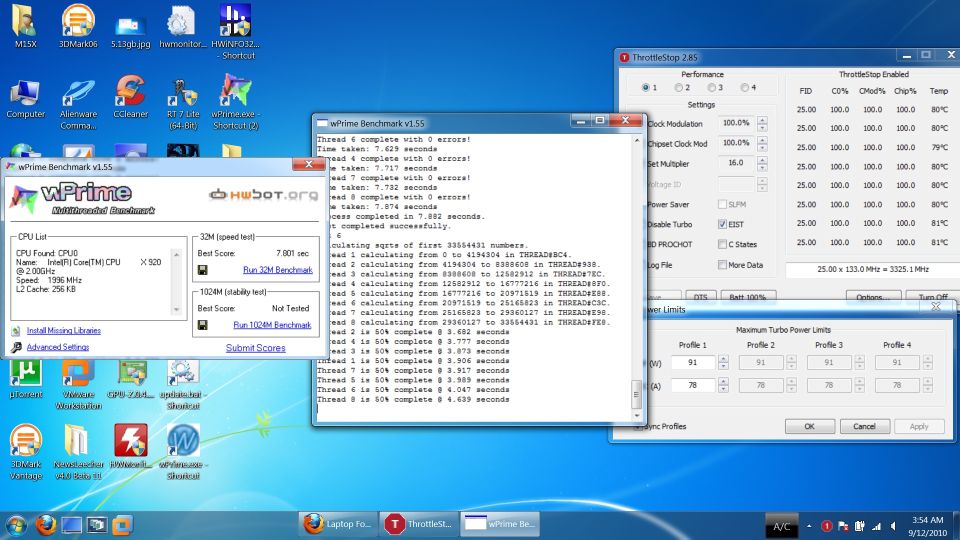The image size is (960, 540).
Task: Open the 5.13gb.jpg image file
Action: coord(130,31)
